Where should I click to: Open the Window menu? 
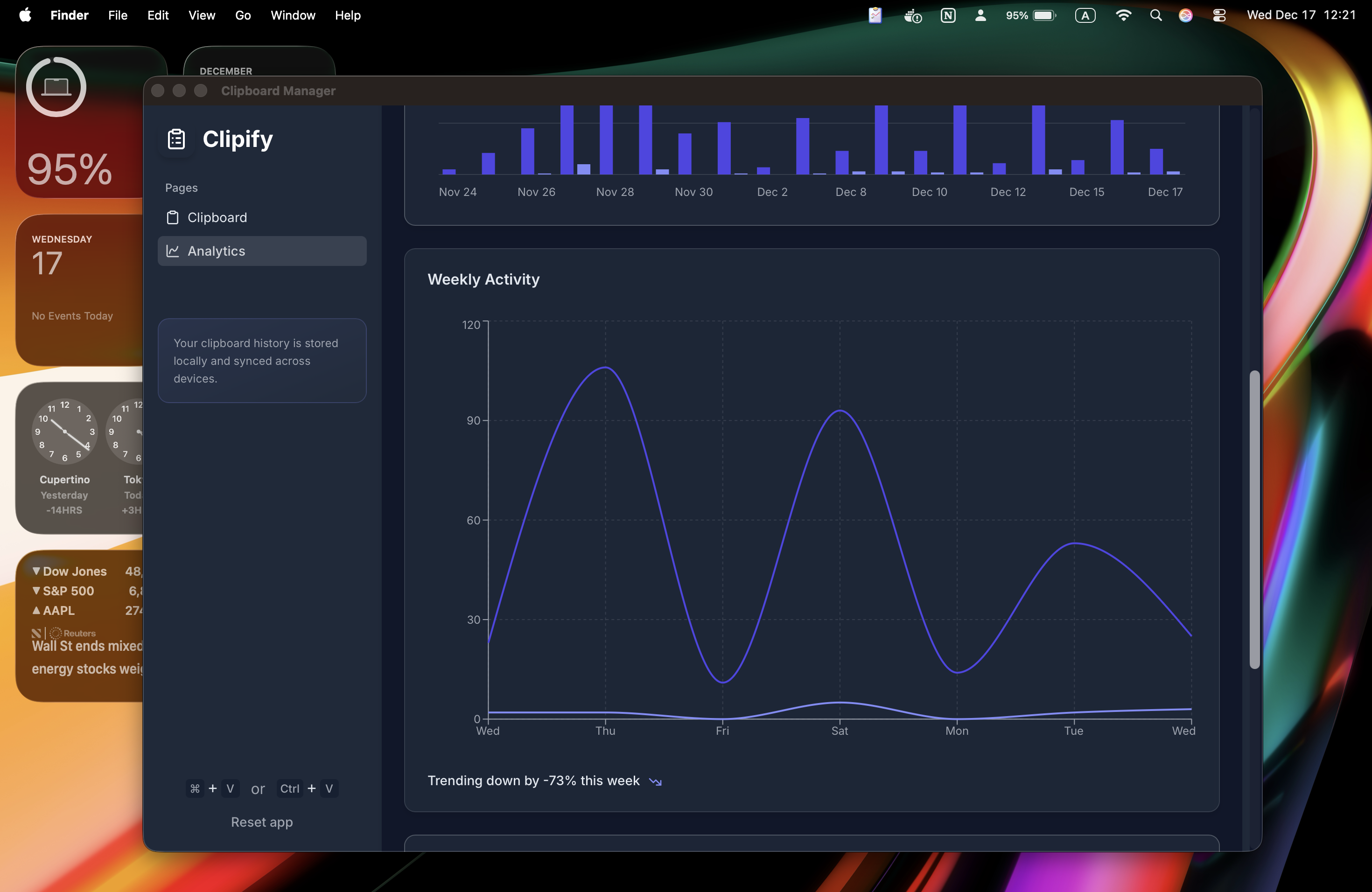pyautogui.click(x=293, y=15)
